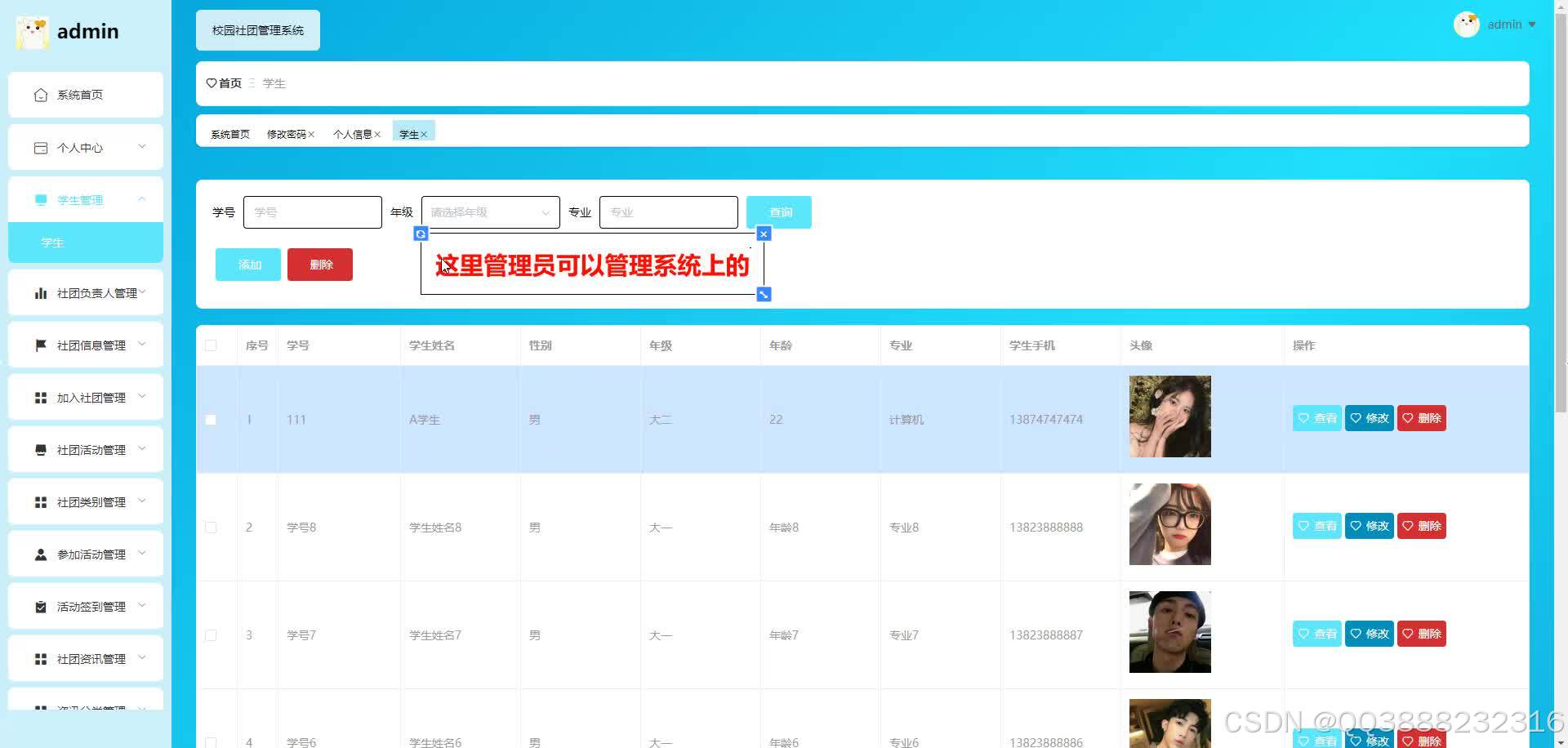Click the person icon beside 参加活动管理
This screenshot has width=1568, height=748.
coord(41,554)
